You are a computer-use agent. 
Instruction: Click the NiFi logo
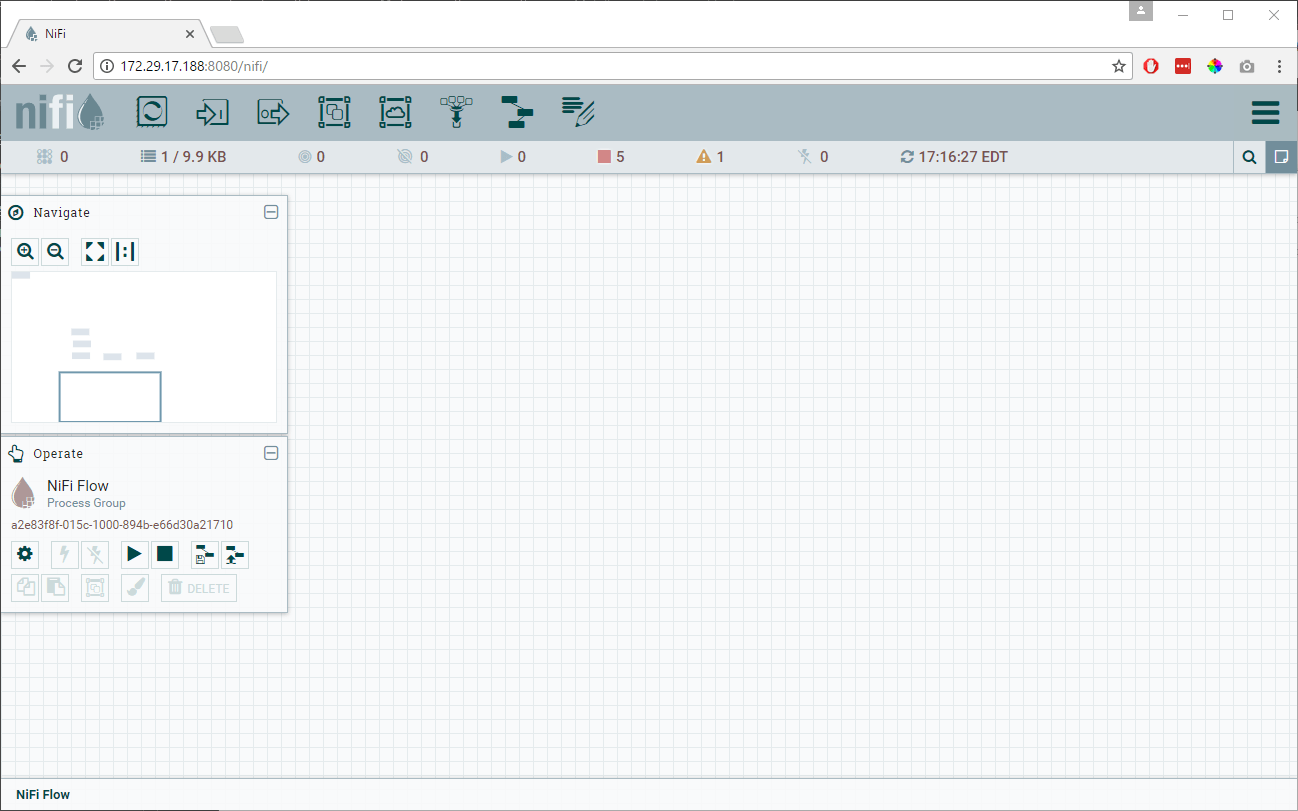coord(60,112)
